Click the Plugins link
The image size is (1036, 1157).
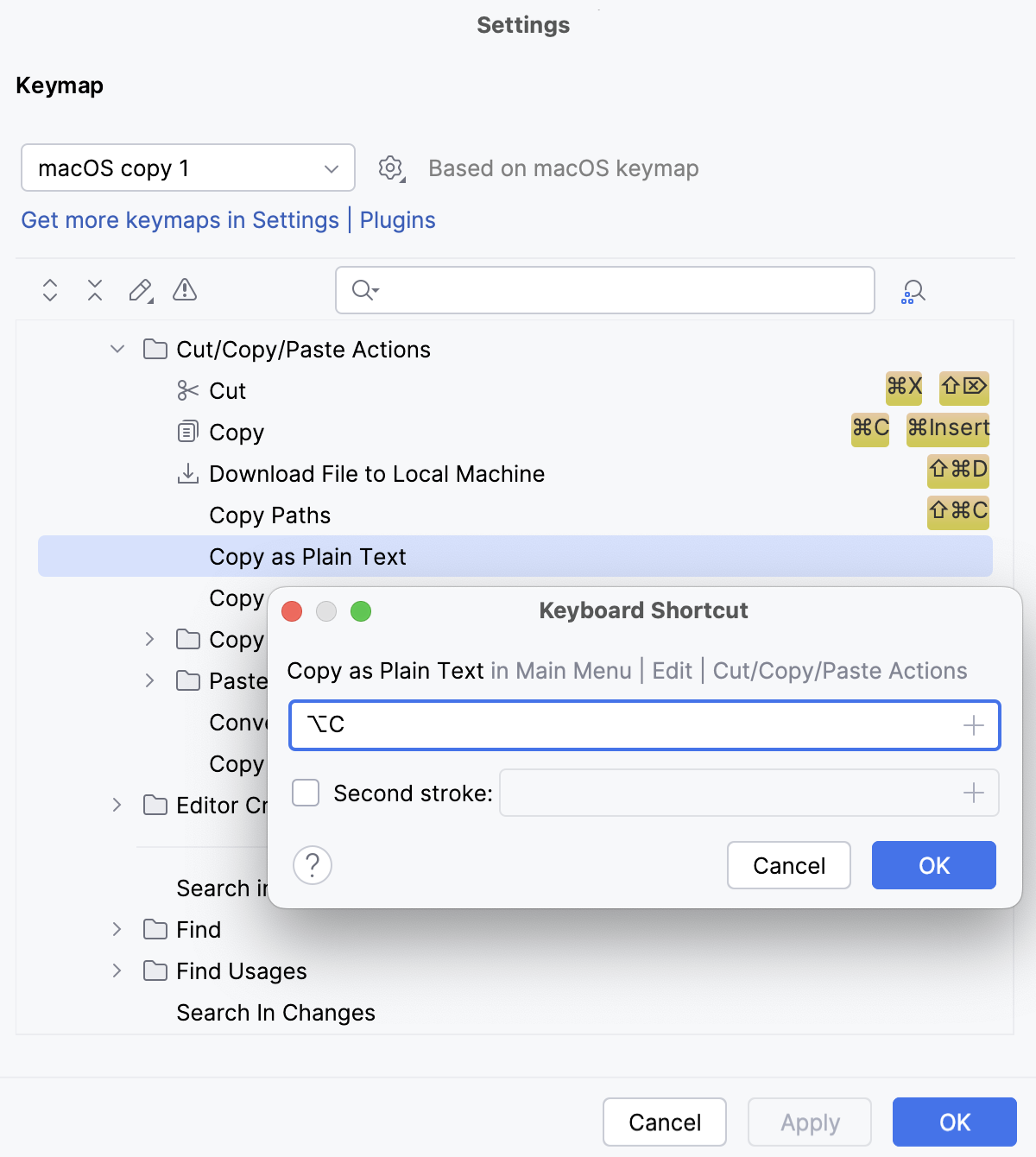click(x=397, y=220)
